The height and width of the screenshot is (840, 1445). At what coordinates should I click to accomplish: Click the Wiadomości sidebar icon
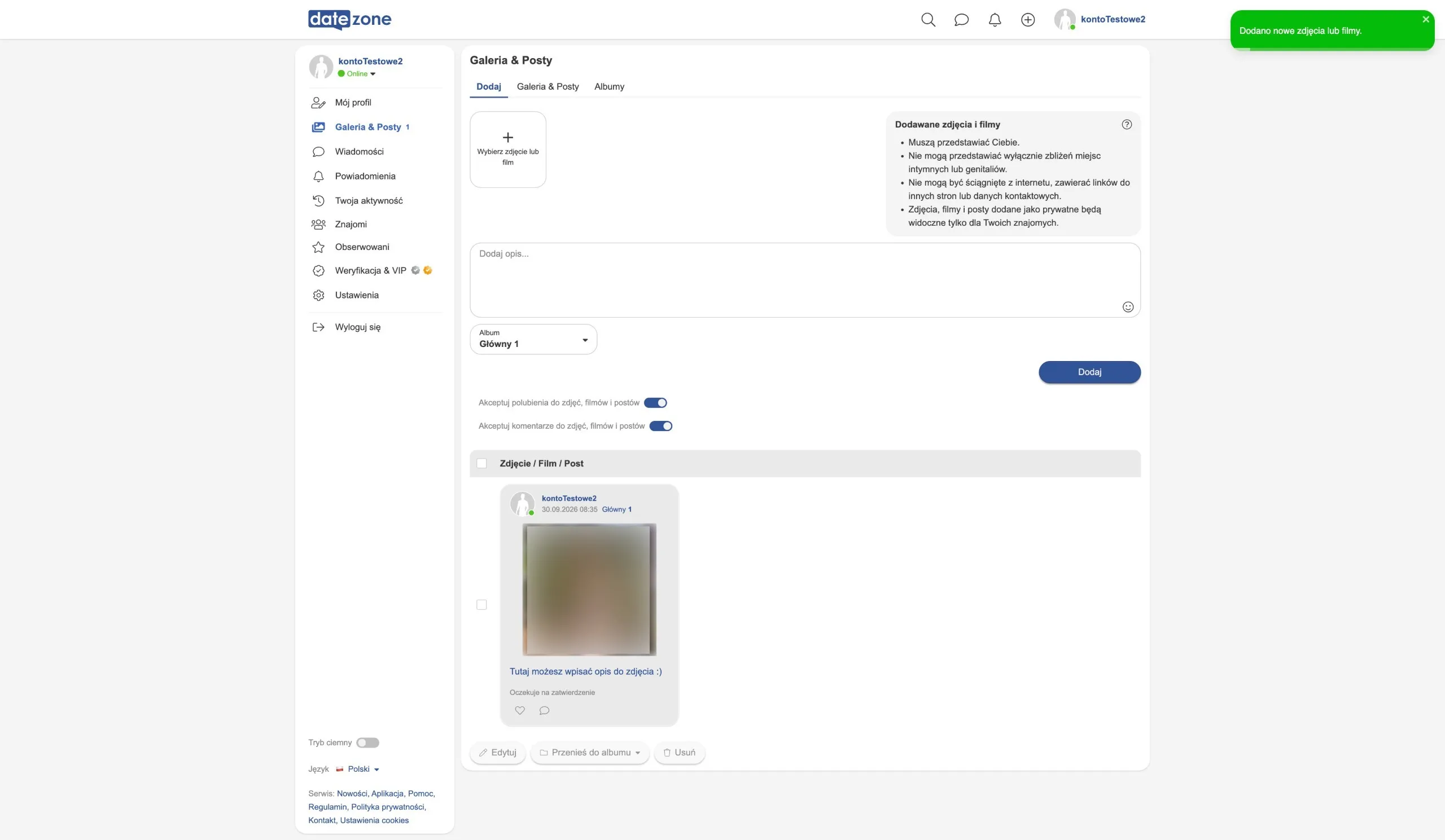(318, 152)
